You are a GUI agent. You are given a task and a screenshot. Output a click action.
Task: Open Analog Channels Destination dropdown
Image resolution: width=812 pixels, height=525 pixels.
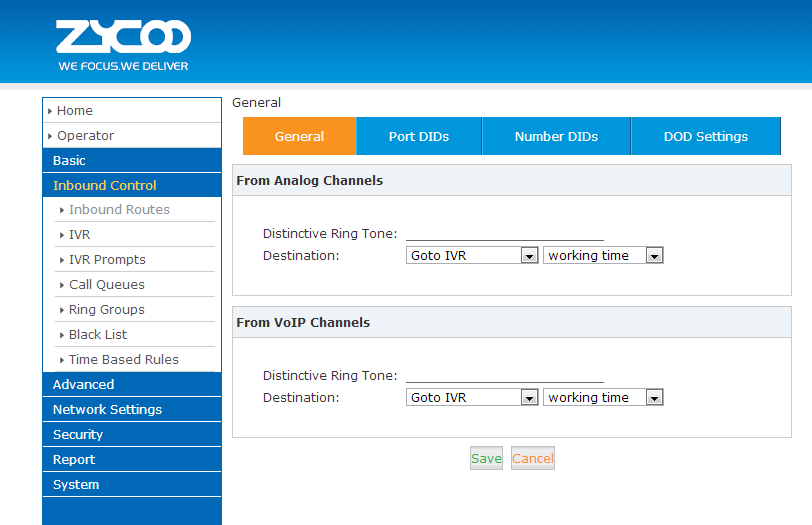[473, 256]
